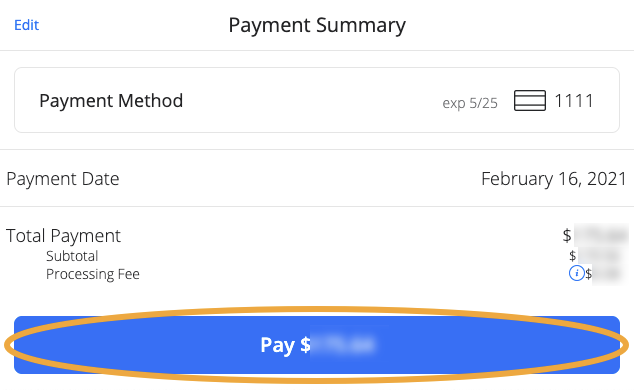Select the card ending in 1111

573,101
